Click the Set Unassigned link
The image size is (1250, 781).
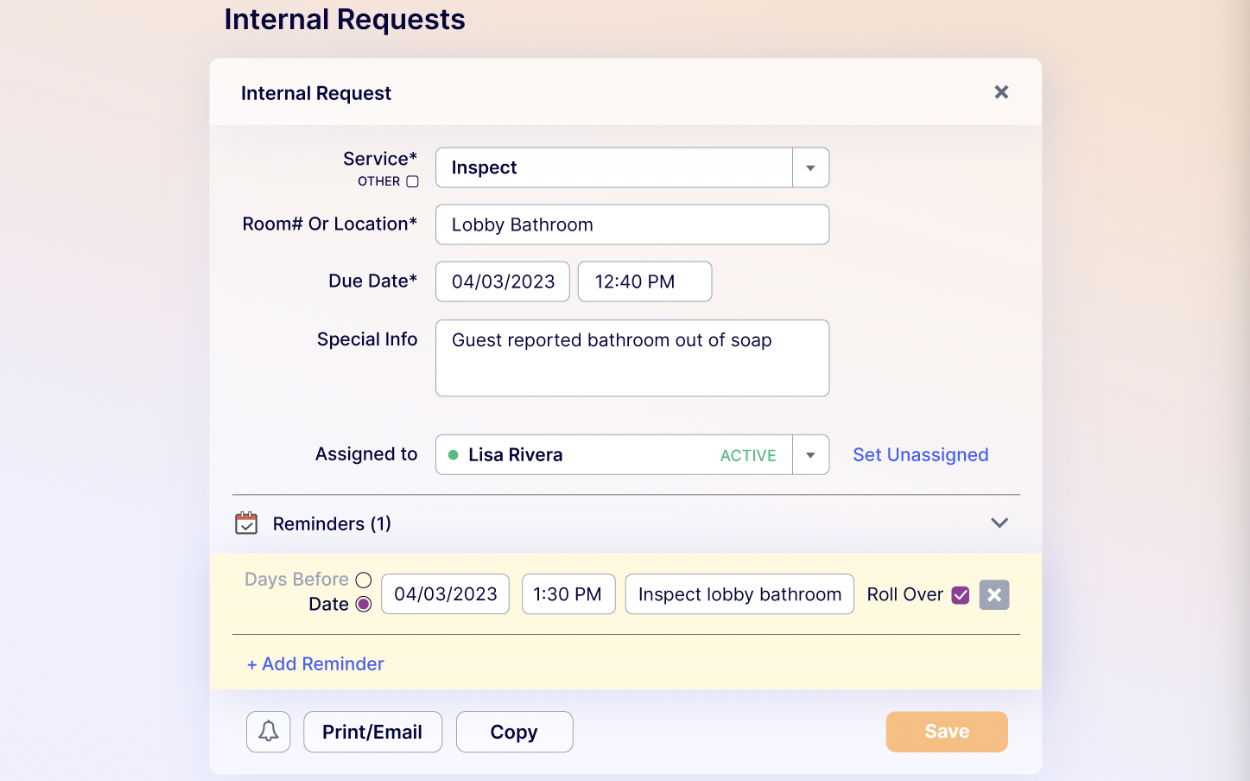(x=920, y=455)
